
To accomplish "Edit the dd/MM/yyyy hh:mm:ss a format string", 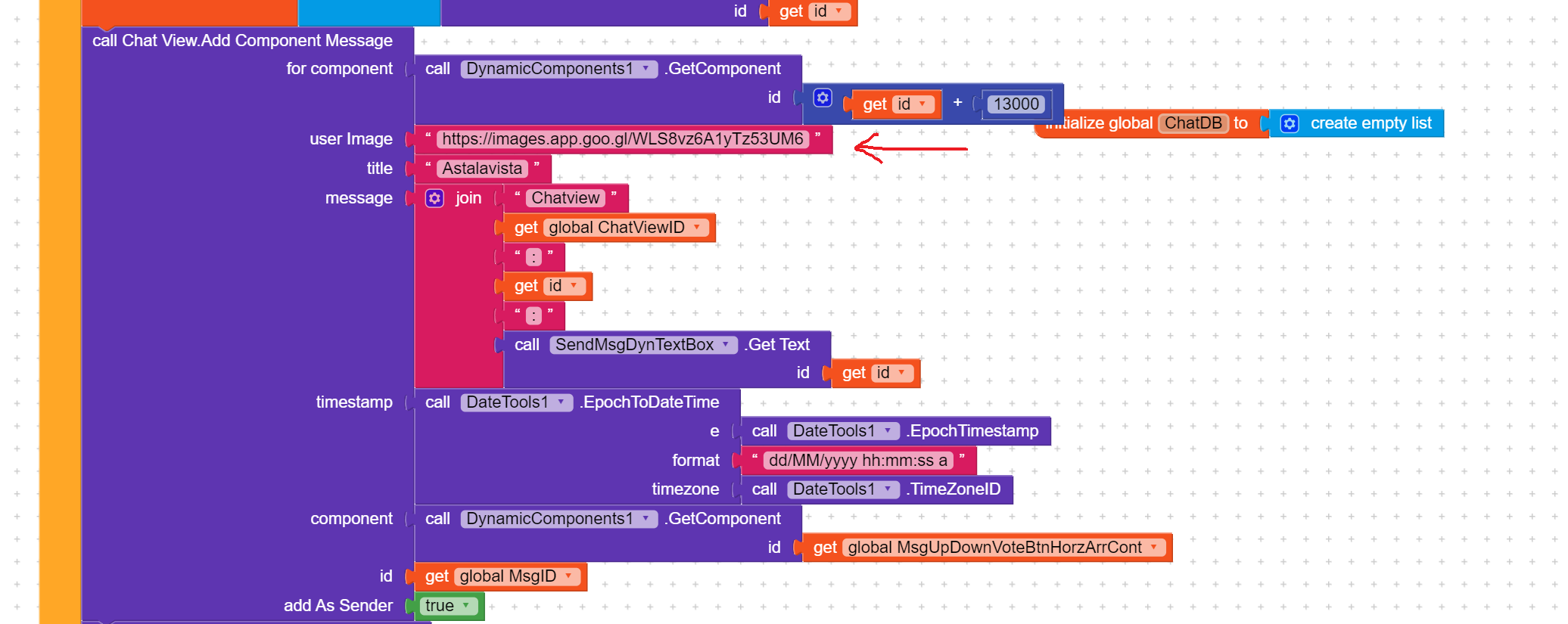I will click(858, 461).
